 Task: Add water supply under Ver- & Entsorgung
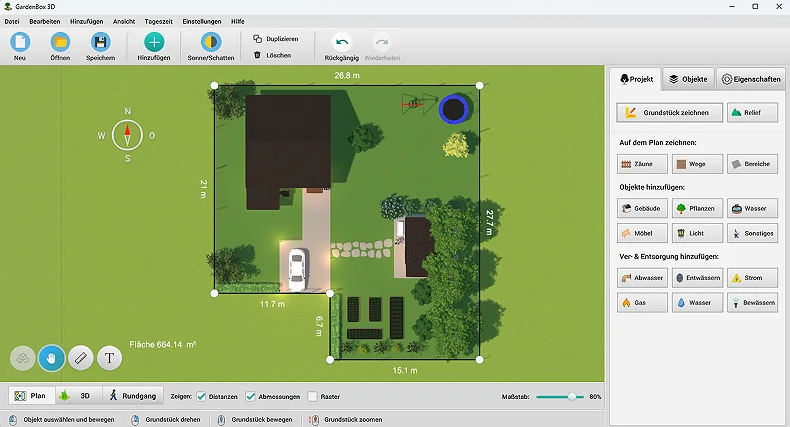[x=697, y=303]
